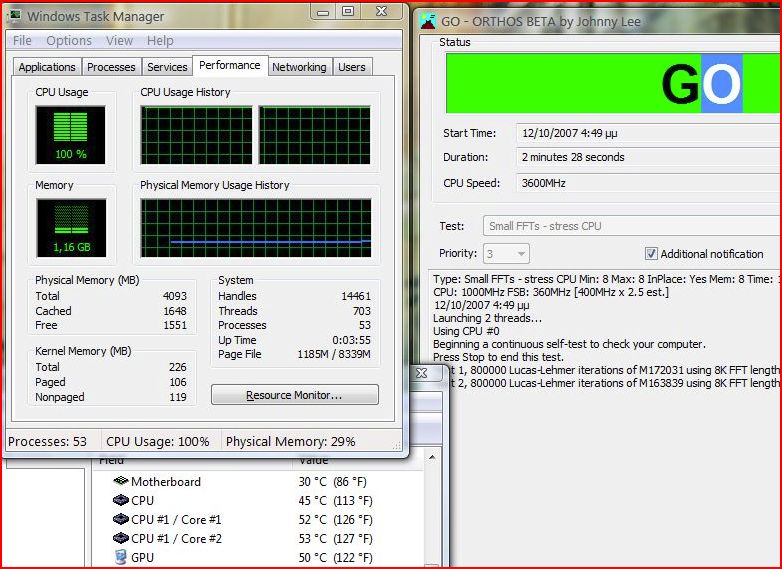The width and height of the screenshot is (782, 569).
Task: Toggle the Additional notification checkbox
Action: point(651,253)
